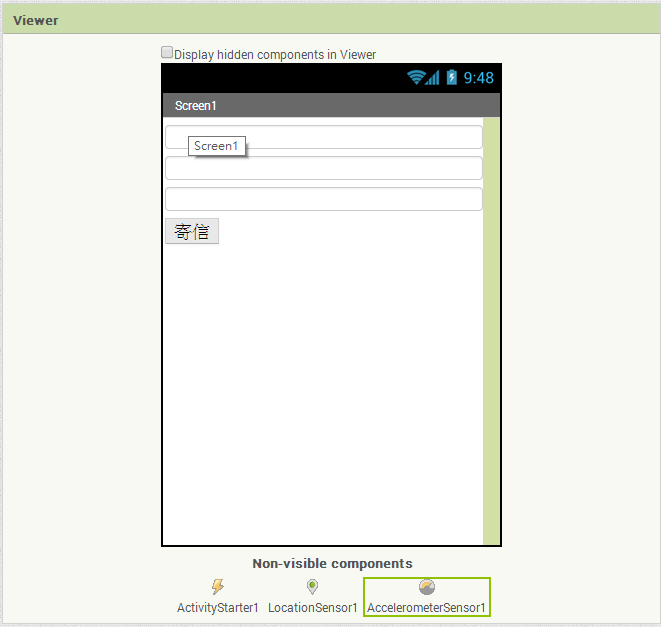Click the ActivityStarter1 label

tap(218, 608)
